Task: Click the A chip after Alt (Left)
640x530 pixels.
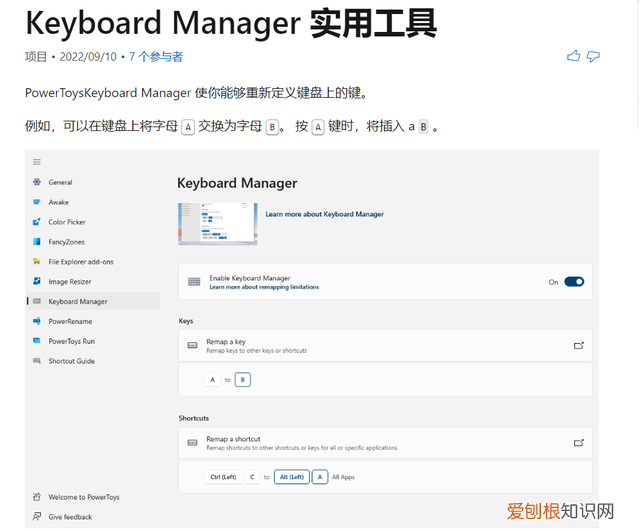Action: (320, 477)
